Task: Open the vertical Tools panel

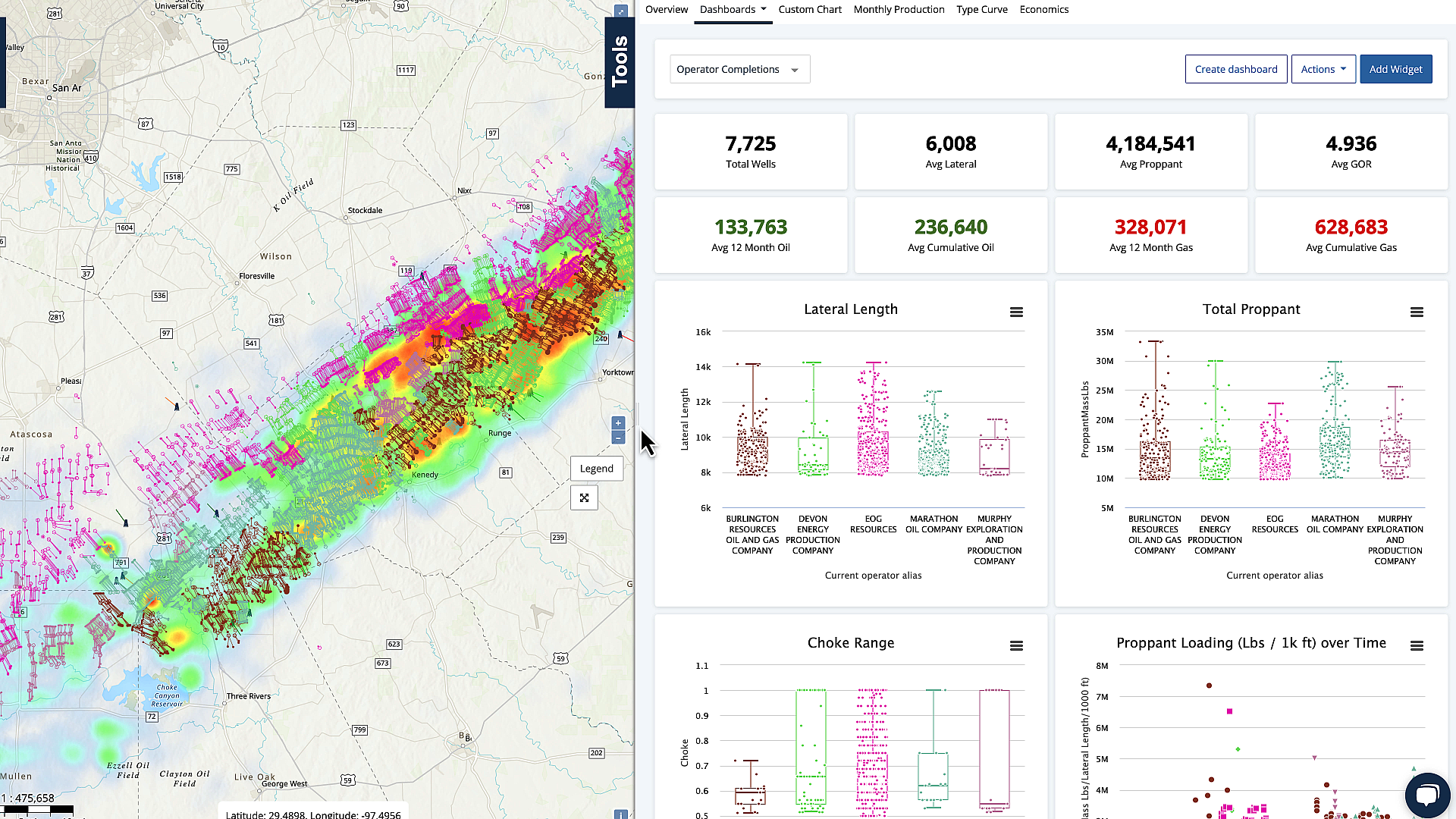Action: point(620,62)
